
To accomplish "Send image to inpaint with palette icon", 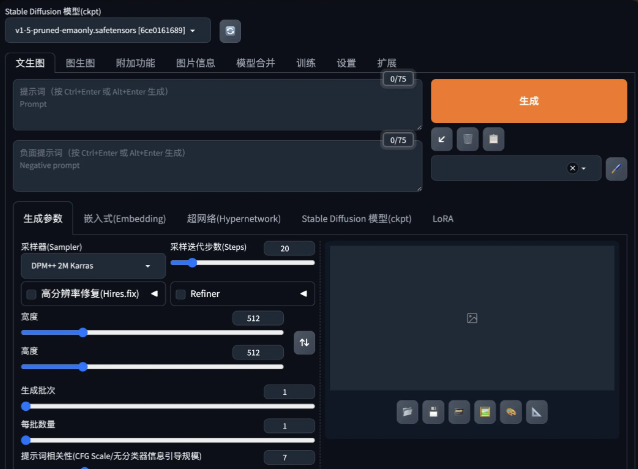I will [511, 412].
